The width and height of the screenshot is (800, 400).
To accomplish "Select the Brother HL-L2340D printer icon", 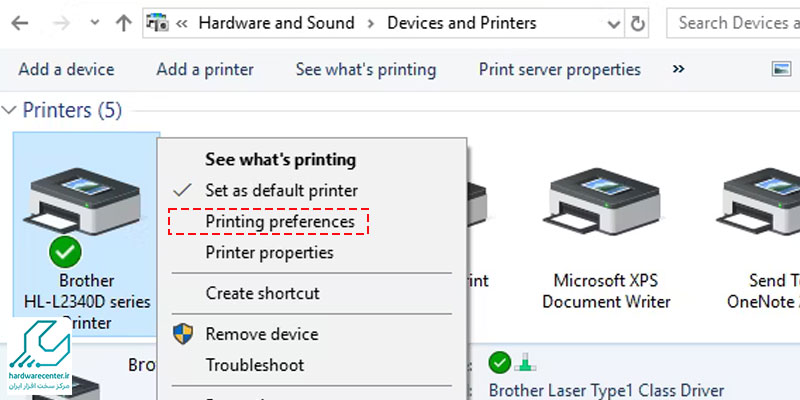I will coord(81,203).
